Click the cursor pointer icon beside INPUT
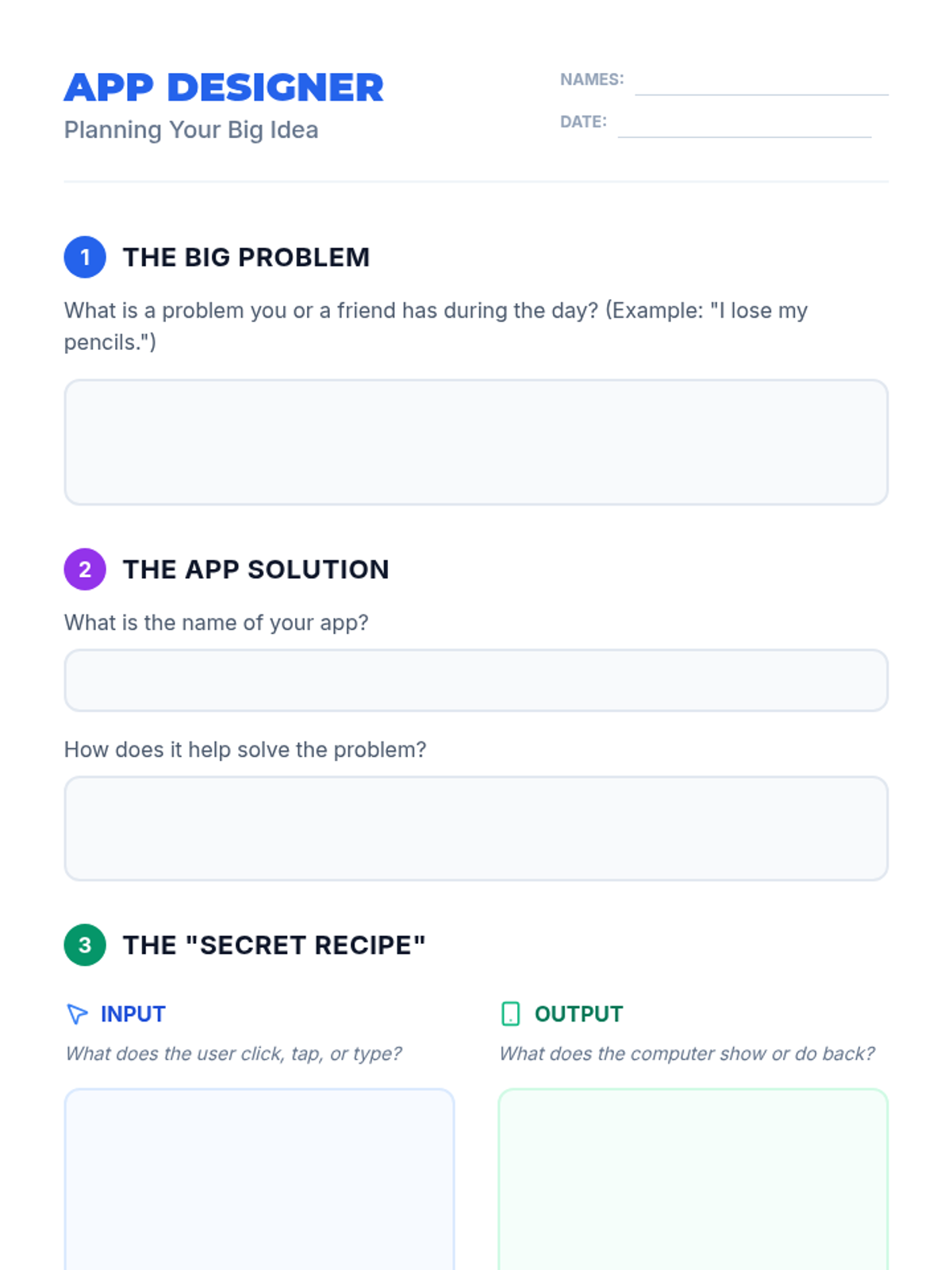The width and height of the screenshot is (952, 1270). 77,1014
